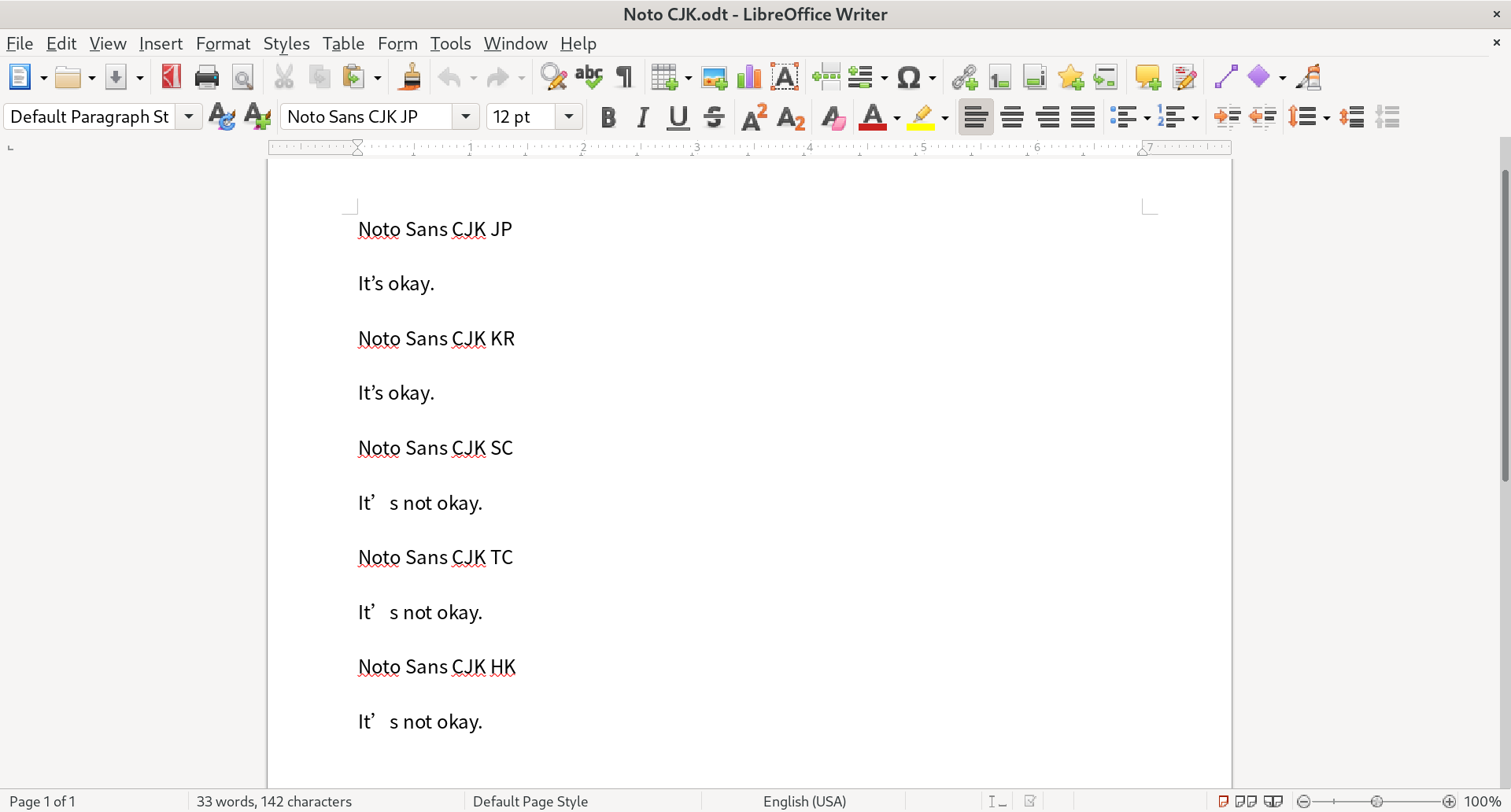Click the Print icon
This screenshot has height=812, width=1511.
tap(206, 77)
